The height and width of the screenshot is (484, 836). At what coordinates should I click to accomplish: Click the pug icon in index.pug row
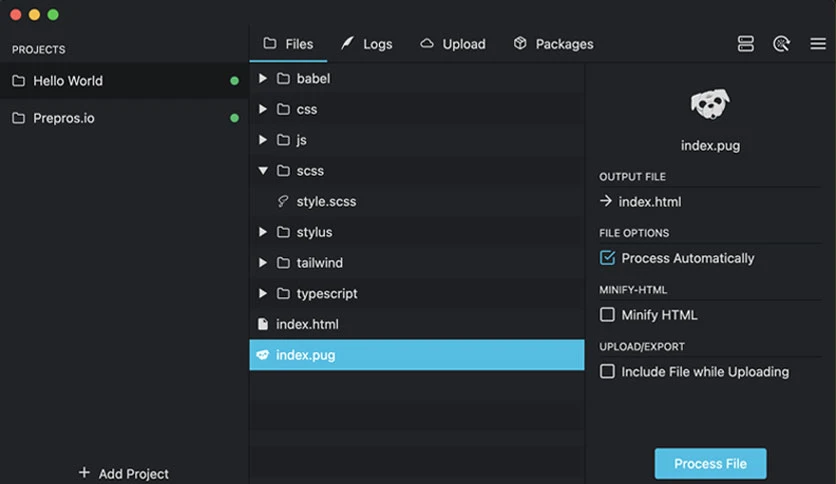point(262,355)
